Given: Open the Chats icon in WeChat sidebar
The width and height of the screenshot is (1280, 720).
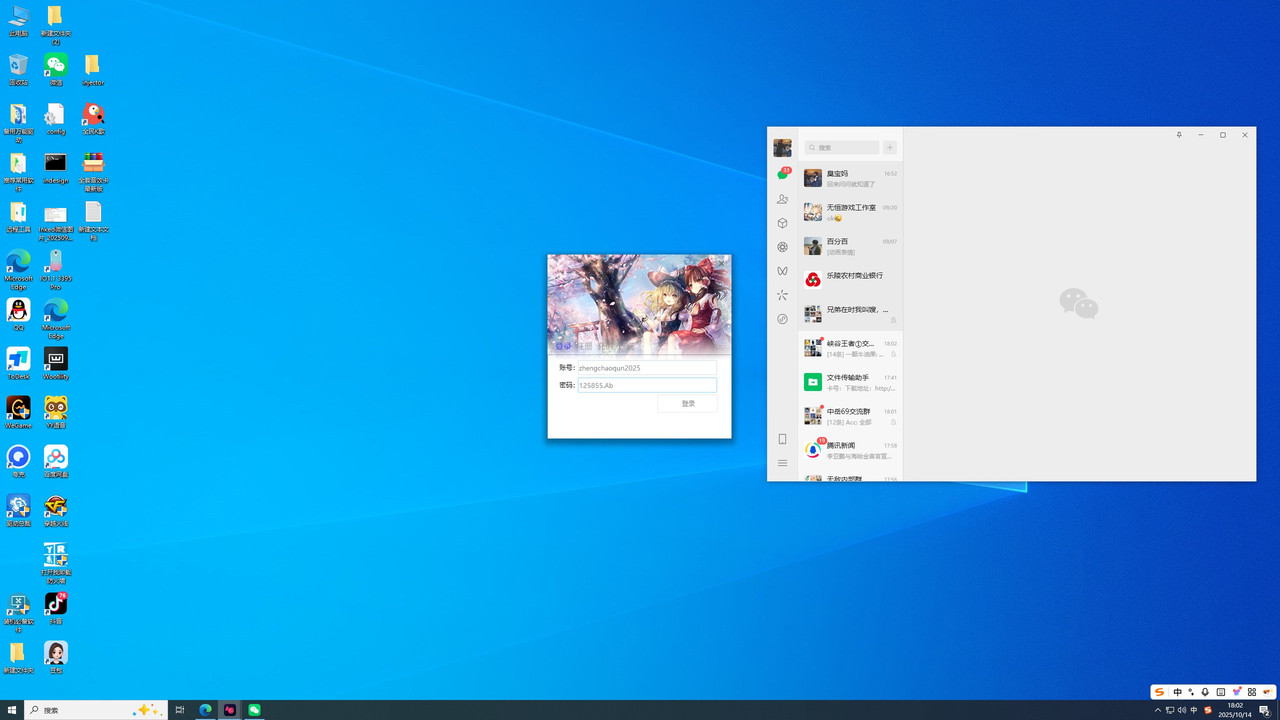Looking at the screenshot, I should [783, 175].
